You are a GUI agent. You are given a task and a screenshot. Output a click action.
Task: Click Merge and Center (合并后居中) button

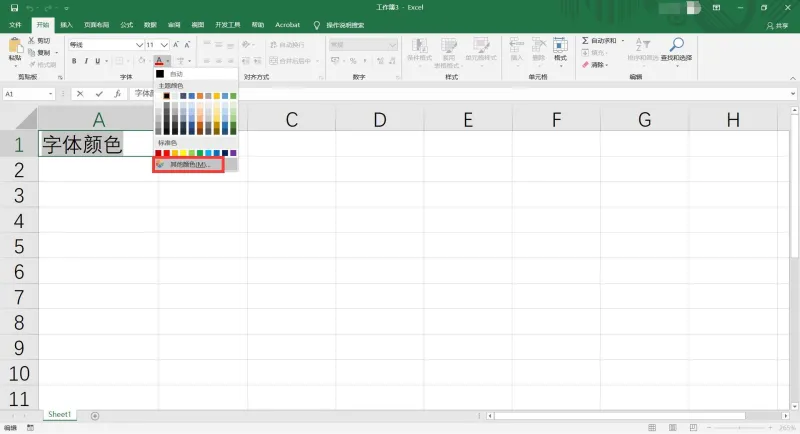[291, 61]
